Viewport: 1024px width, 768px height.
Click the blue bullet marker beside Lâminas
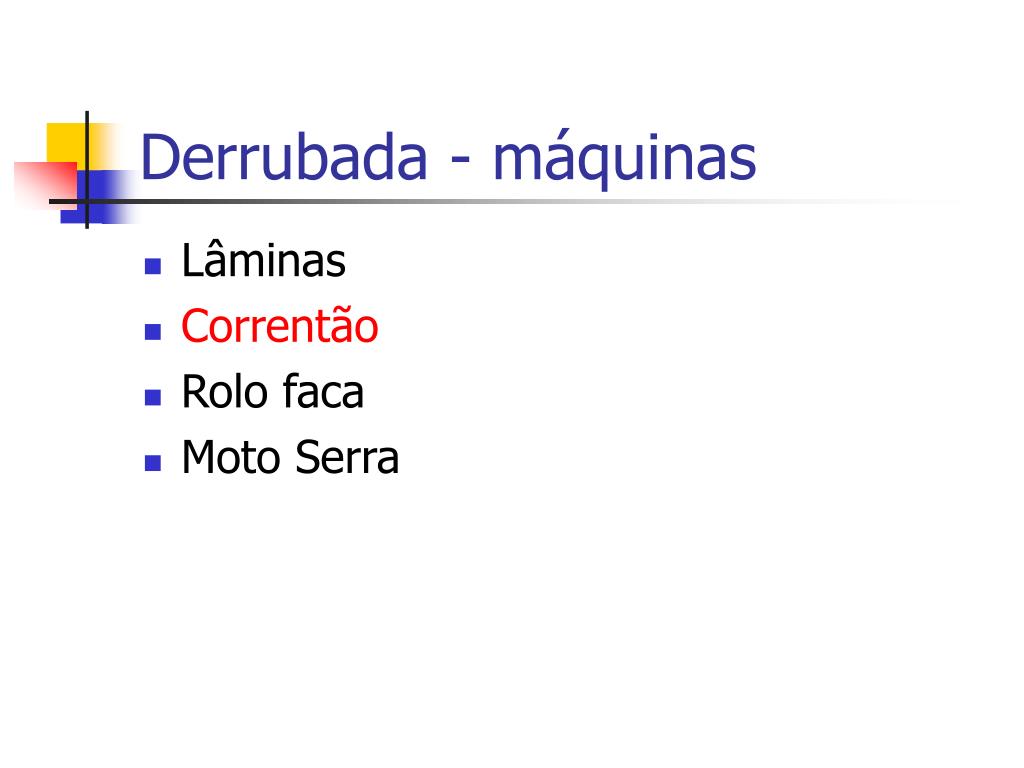pyautogui.click(x=153, y=266)
